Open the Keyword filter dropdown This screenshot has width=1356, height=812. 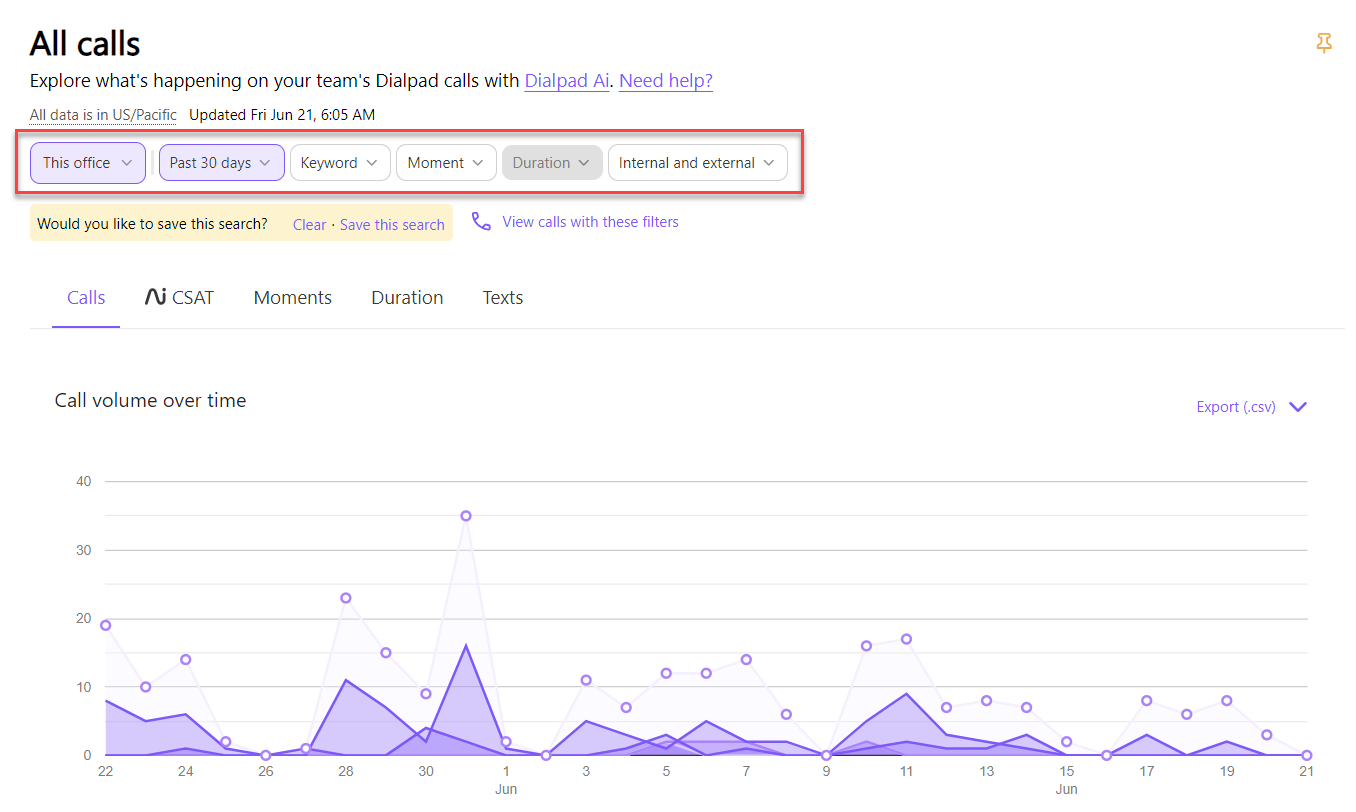click(340, 163)
